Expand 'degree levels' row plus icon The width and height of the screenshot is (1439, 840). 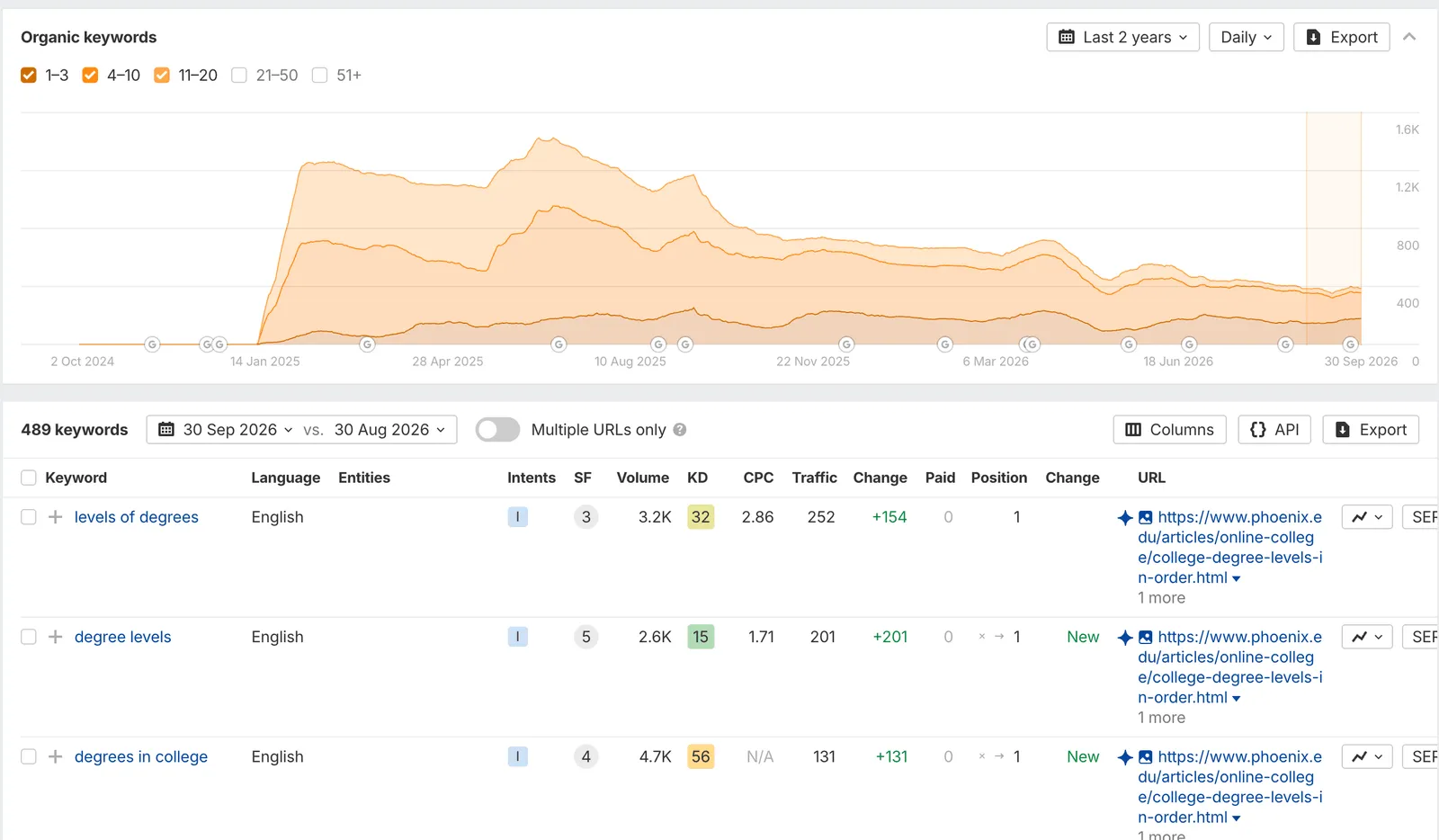tap(56, 637)
